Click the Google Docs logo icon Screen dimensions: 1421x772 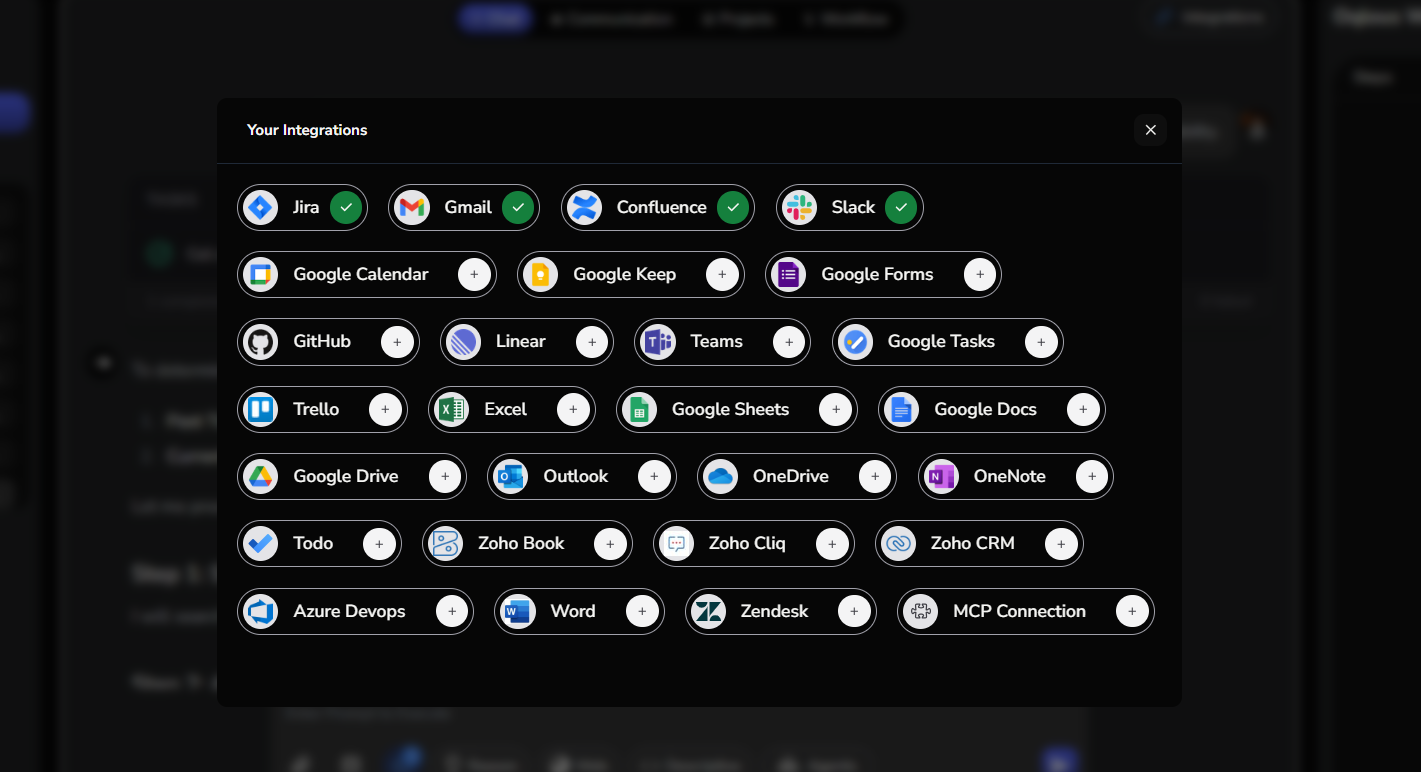901,410
